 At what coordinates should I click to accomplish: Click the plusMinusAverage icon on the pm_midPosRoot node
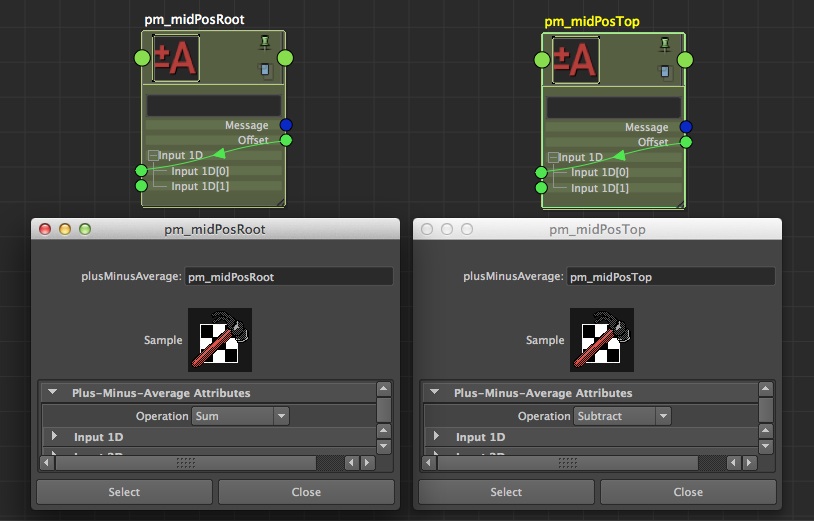[176, 59]
